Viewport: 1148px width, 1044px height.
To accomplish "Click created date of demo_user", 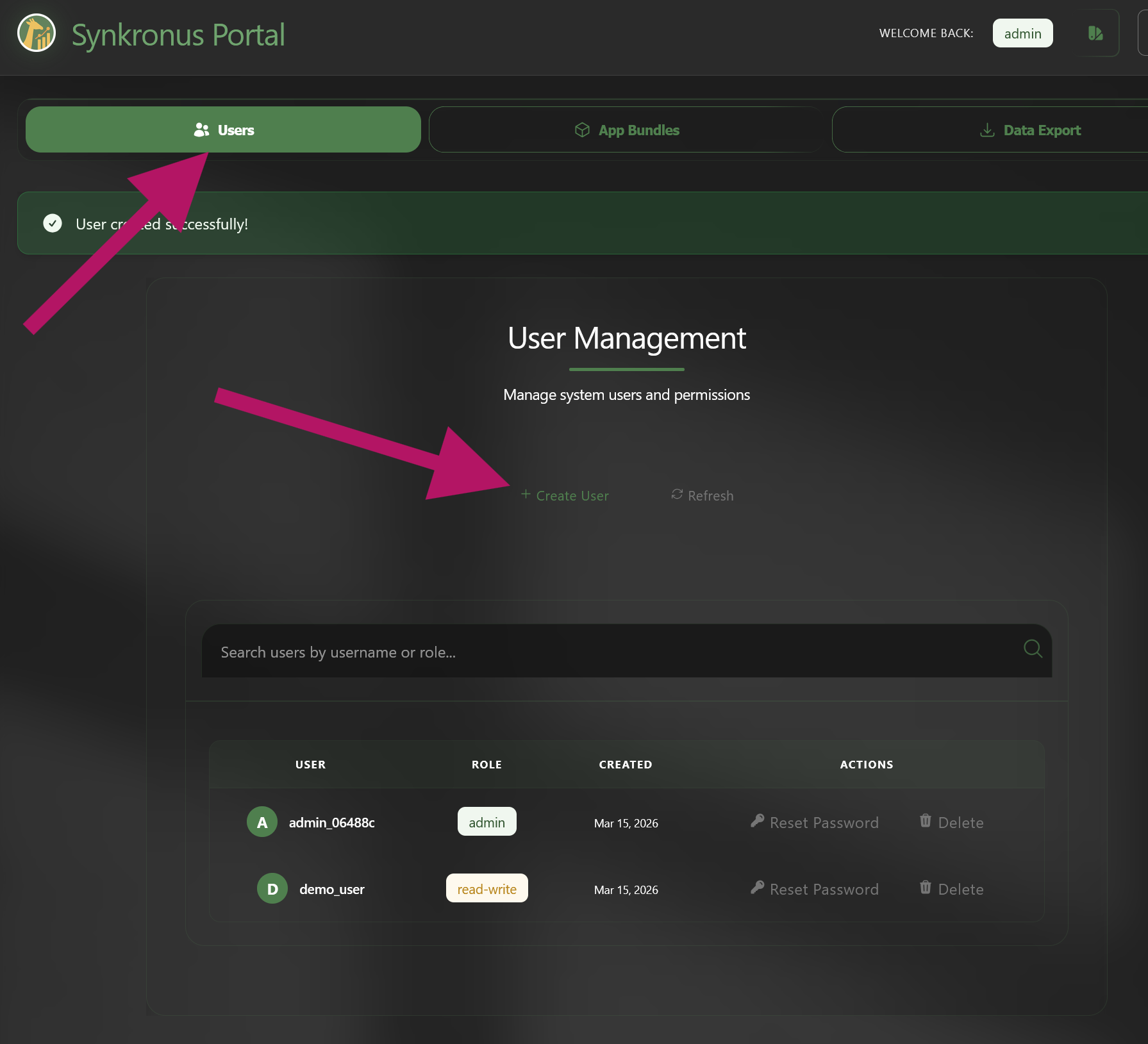I will [626, 890].
